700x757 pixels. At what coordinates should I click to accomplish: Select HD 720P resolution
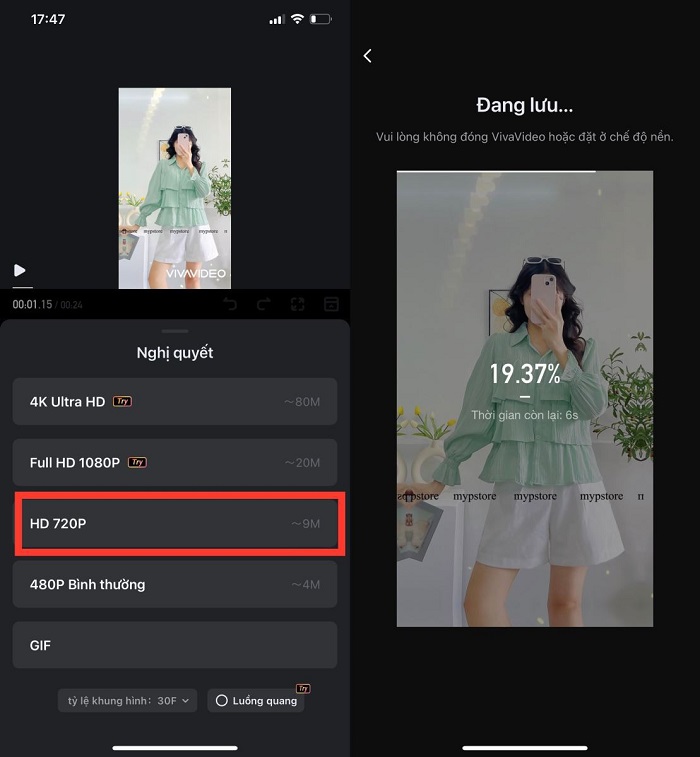tap(175, 524)
